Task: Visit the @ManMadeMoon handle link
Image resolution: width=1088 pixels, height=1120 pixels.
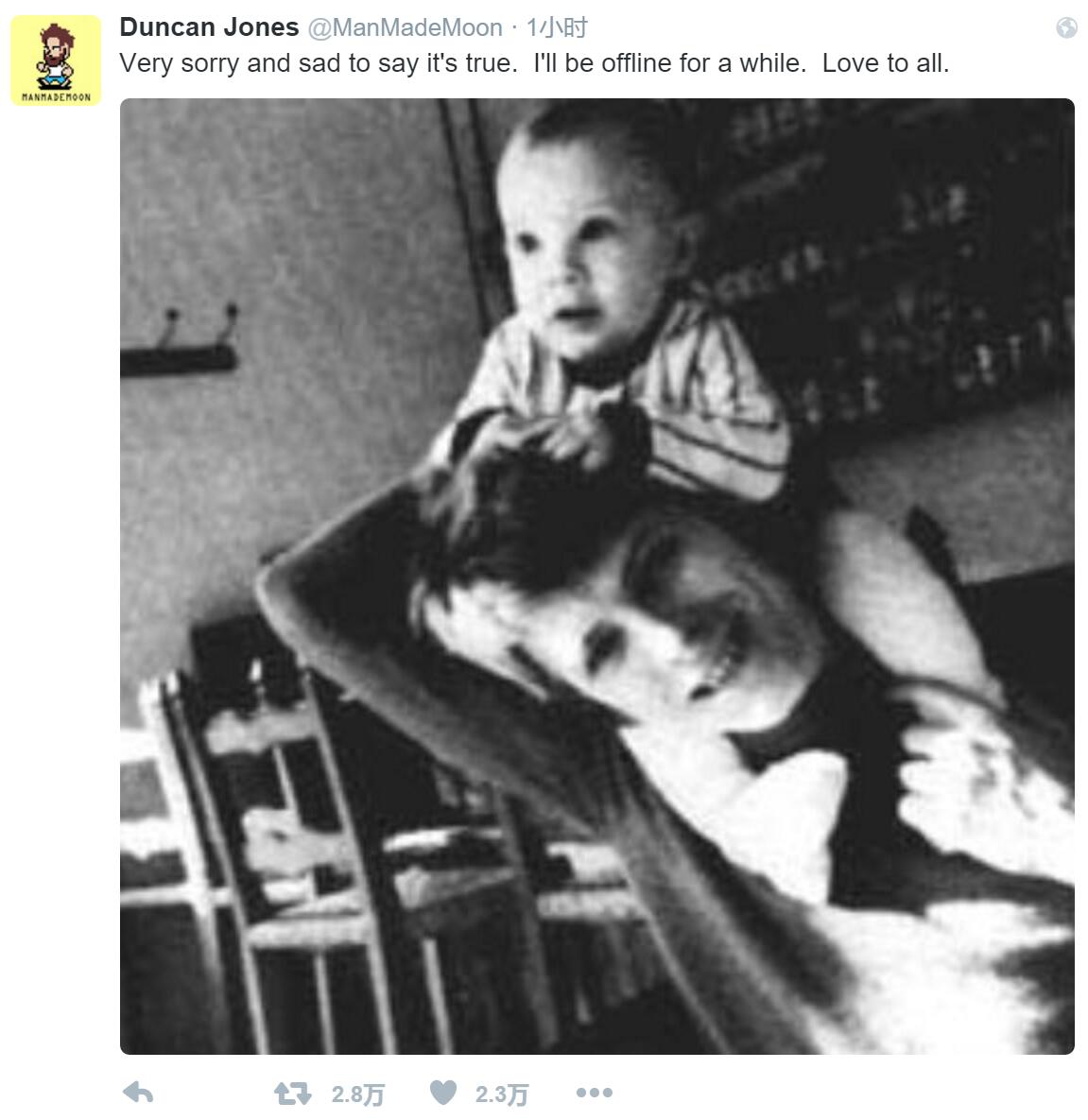Action: (406, 27)
